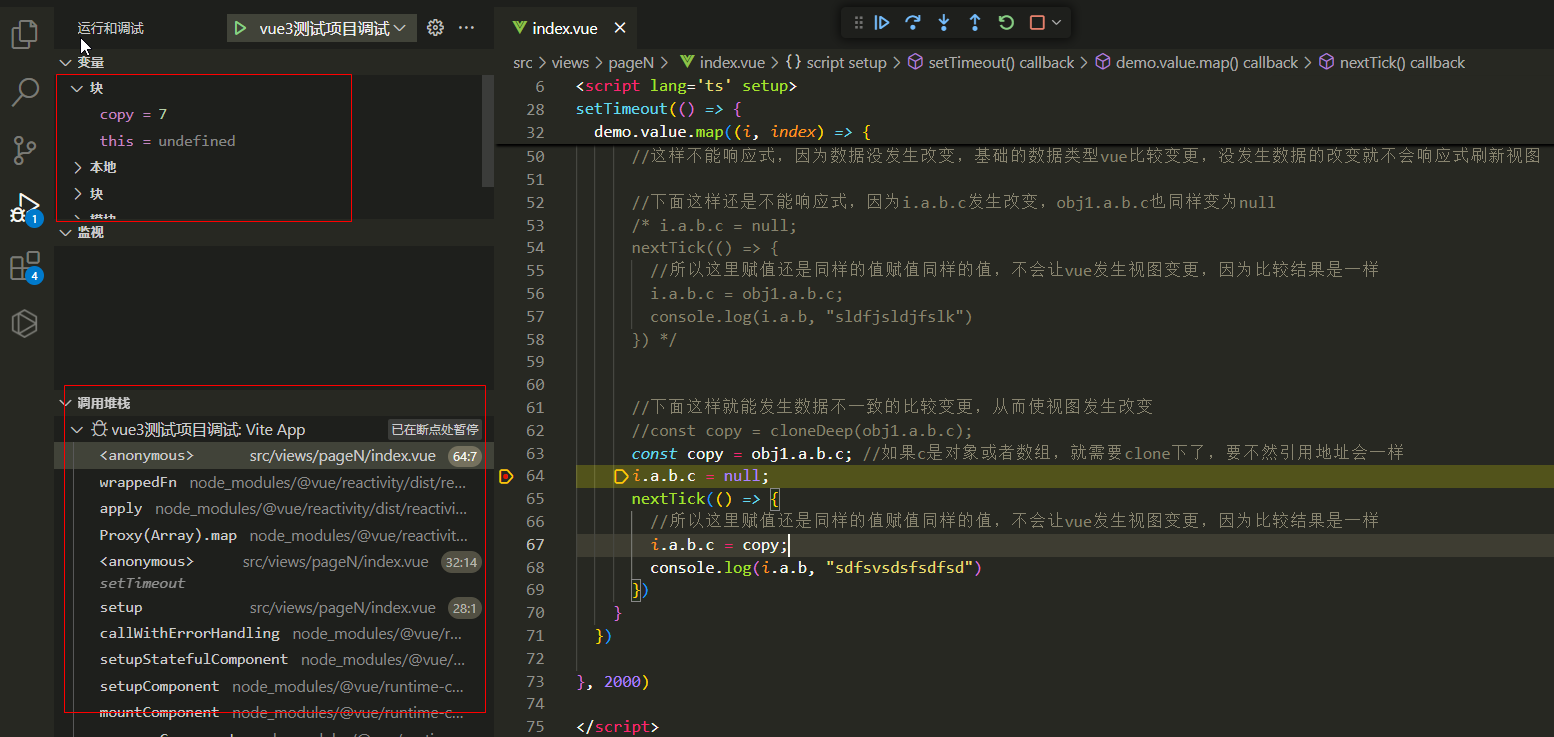Collapse the 监视 section

66,232
